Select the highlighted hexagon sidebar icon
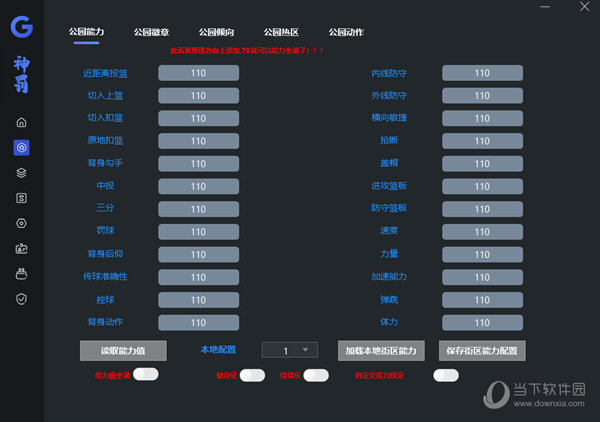The height and width of the screenshot is (422, 600). [x=22, y=147]
